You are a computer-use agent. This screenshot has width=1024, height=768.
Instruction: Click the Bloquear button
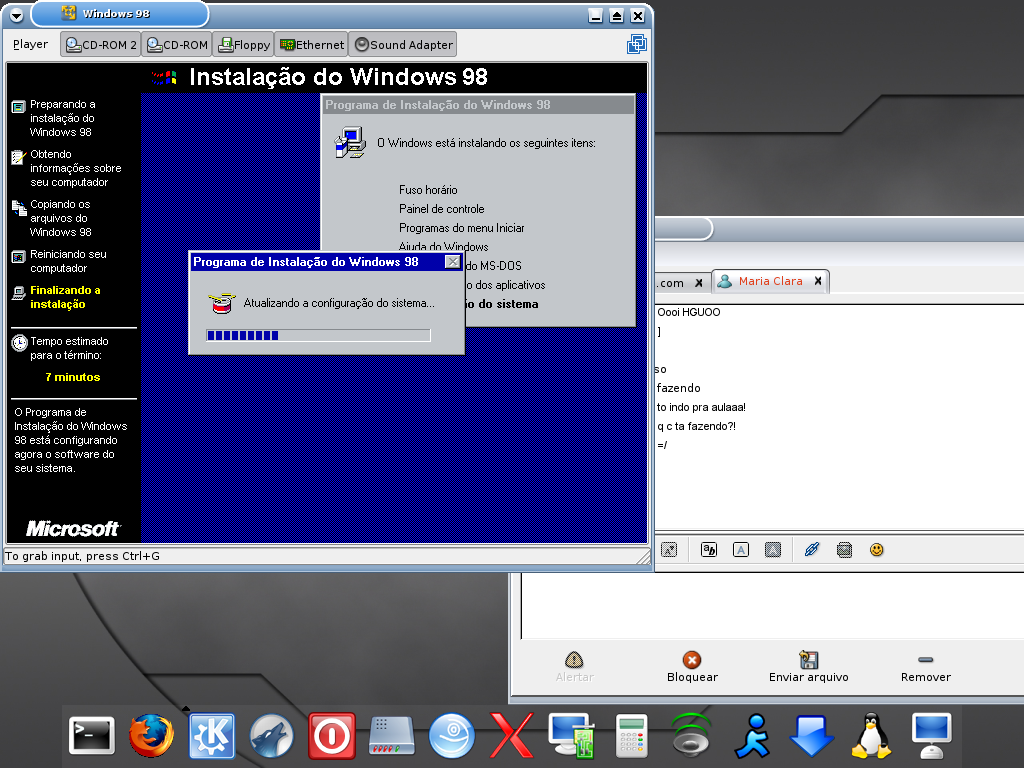pos(692,667)
